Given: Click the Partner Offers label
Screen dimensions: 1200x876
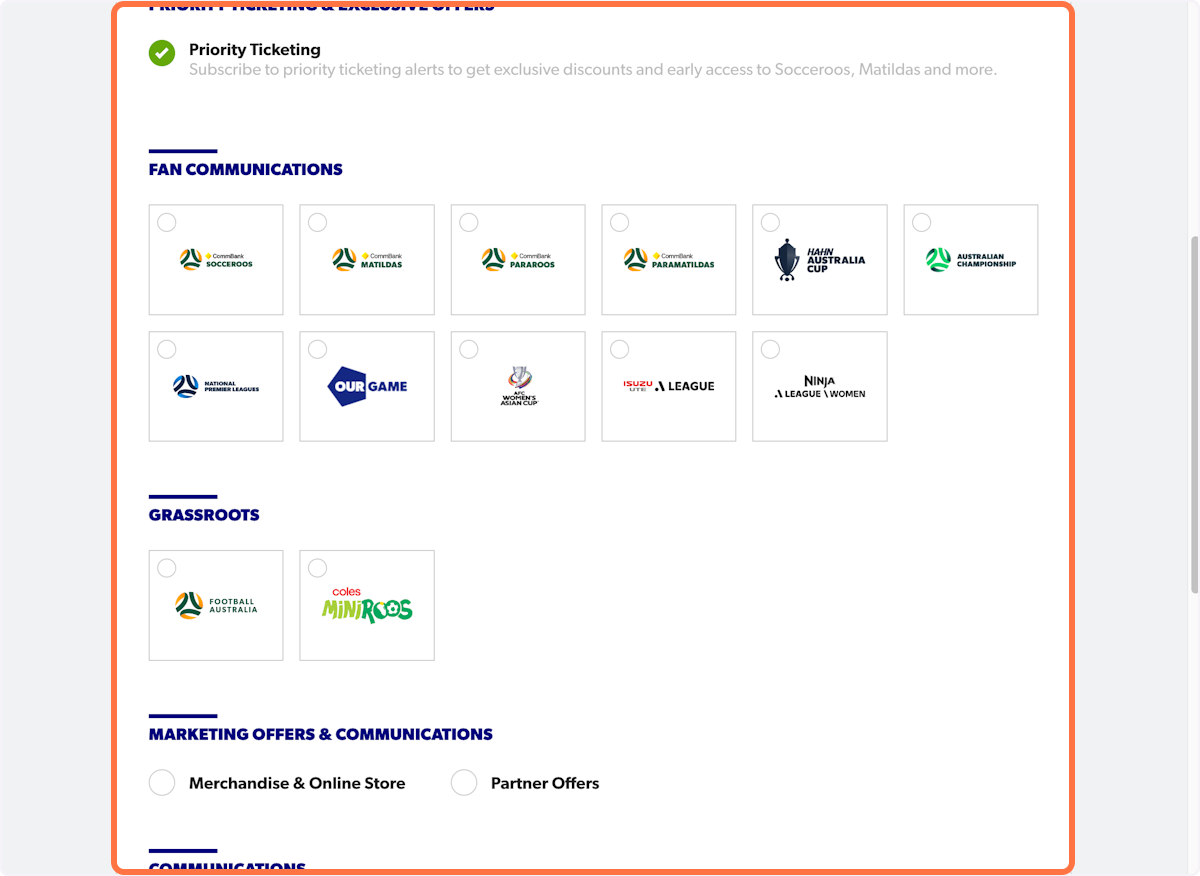Looking at the screenshot, I should click(545, 783).
